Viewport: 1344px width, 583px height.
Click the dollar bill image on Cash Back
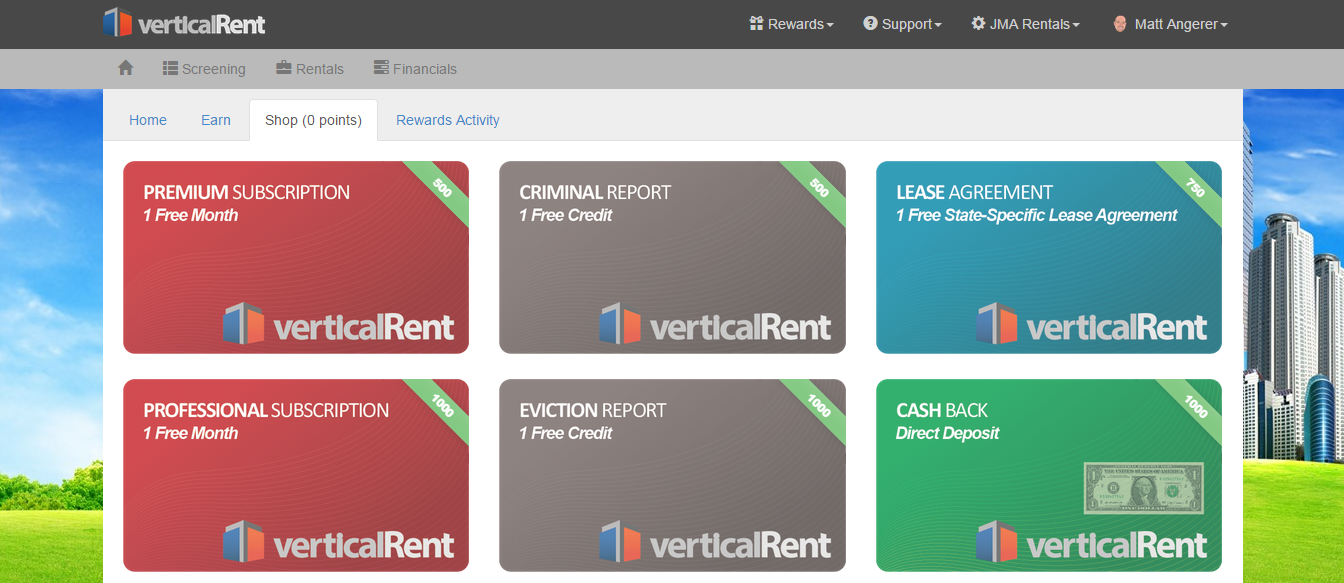tap(1144, 488)
